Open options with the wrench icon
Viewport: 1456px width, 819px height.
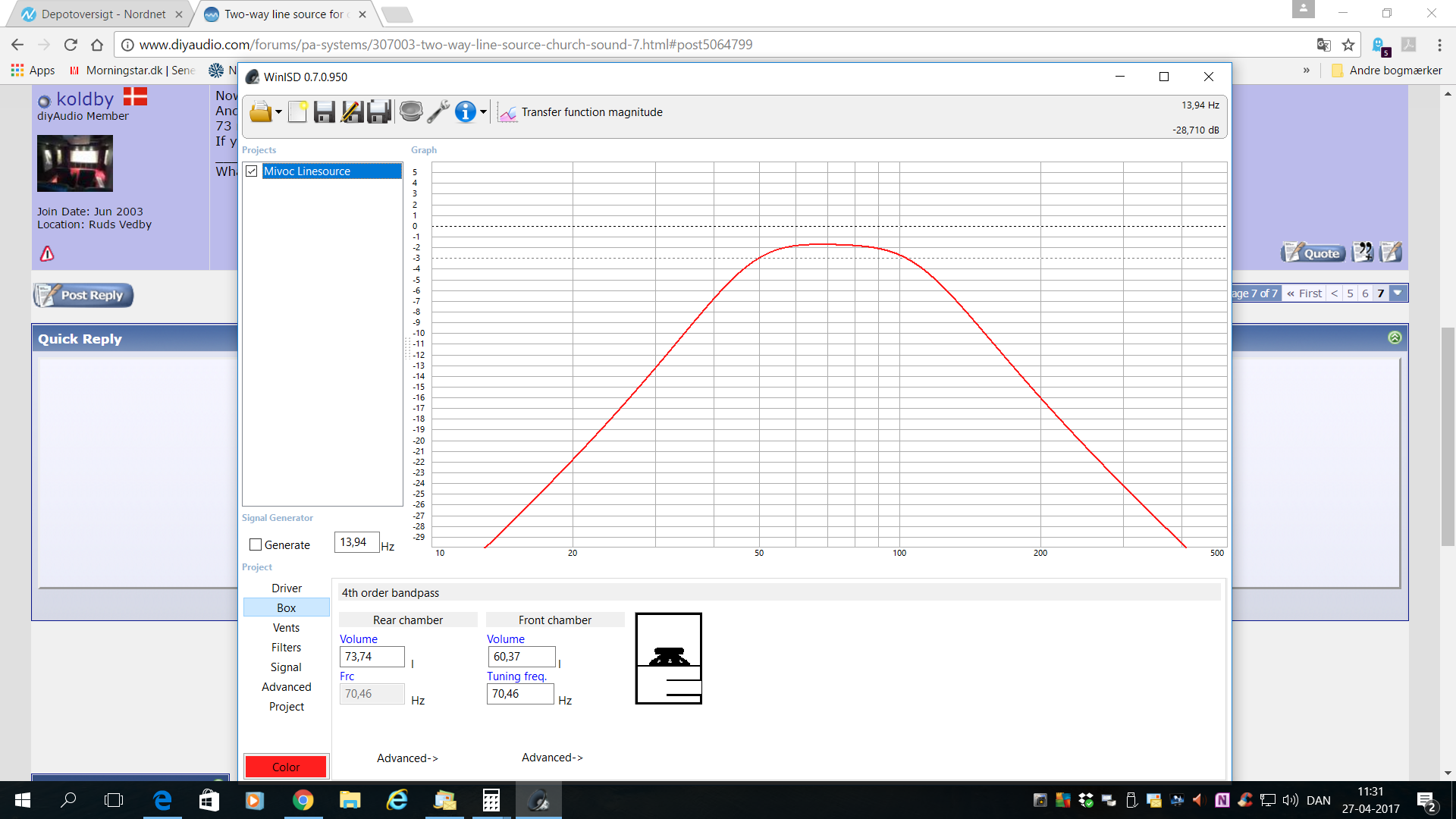(438, 112)
